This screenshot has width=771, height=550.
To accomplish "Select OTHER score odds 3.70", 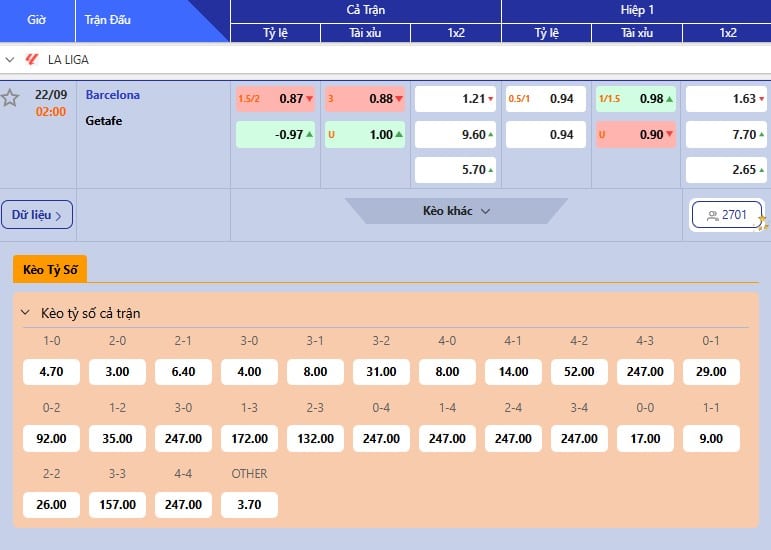I will pyautogui.click(x=249, y=505).
